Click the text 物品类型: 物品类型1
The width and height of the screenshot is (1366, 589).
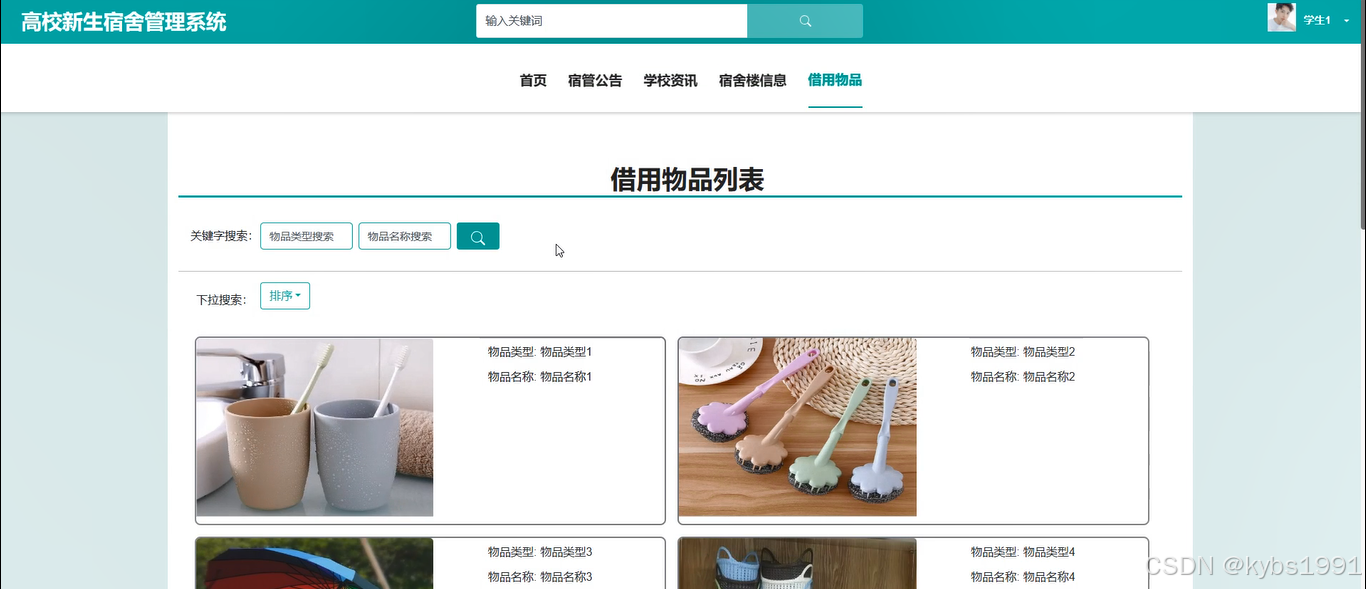click(540, 352)
